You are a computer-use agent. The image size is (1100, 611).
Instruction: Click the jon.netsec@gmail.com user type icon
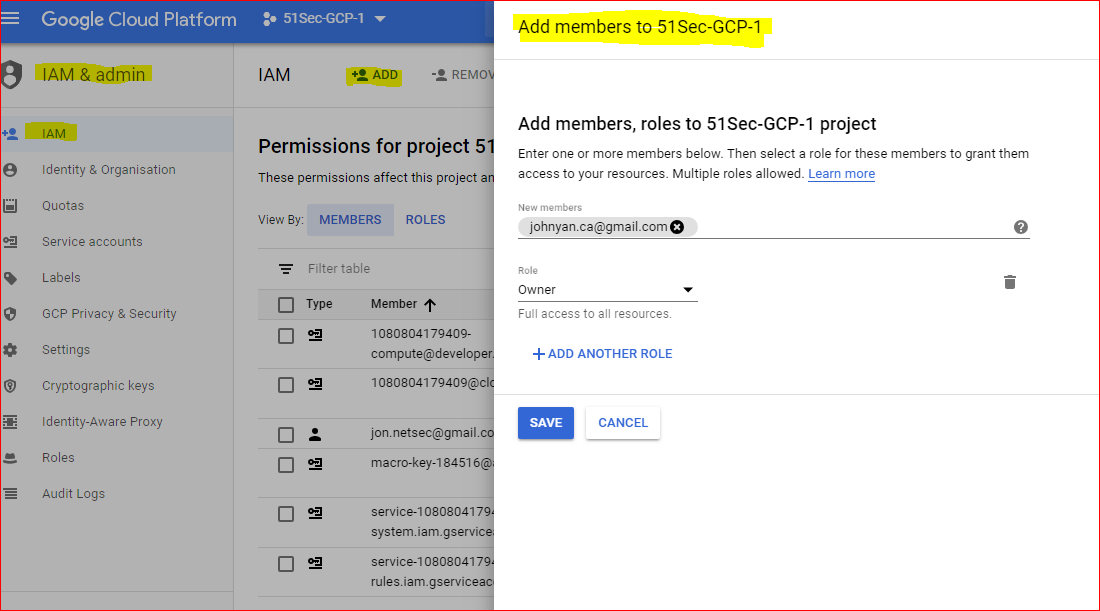click(315, 435)
